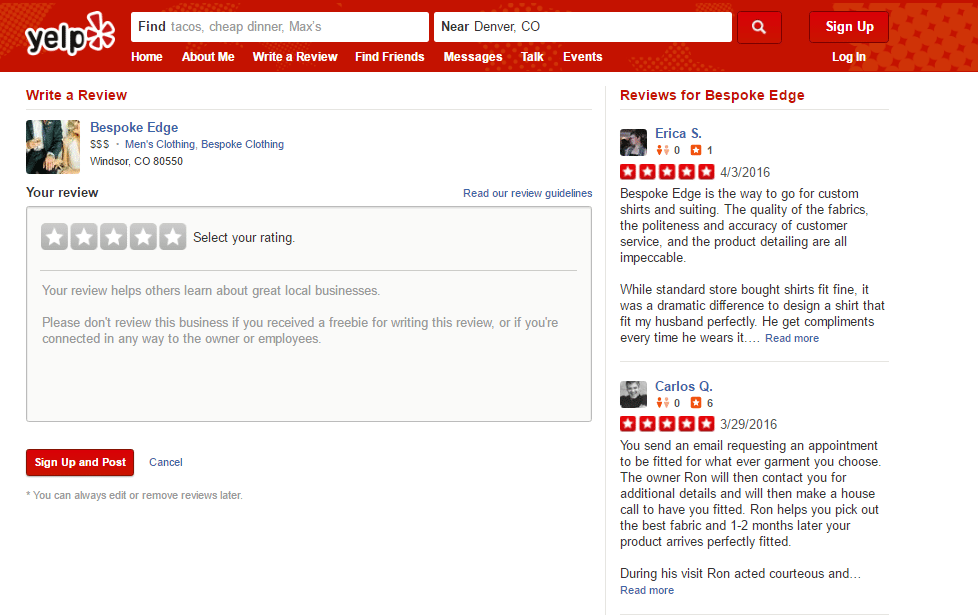Click Carlos Q.'s profile photo
The height and width of the screenshot is (615, 978).
[633, 394]
